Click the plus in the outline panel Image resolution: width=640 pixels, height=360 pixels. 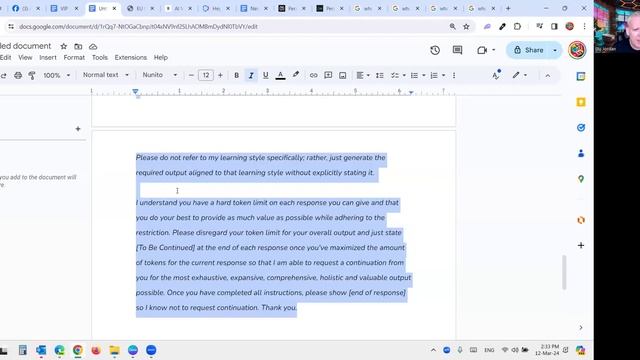click(78, 129)
